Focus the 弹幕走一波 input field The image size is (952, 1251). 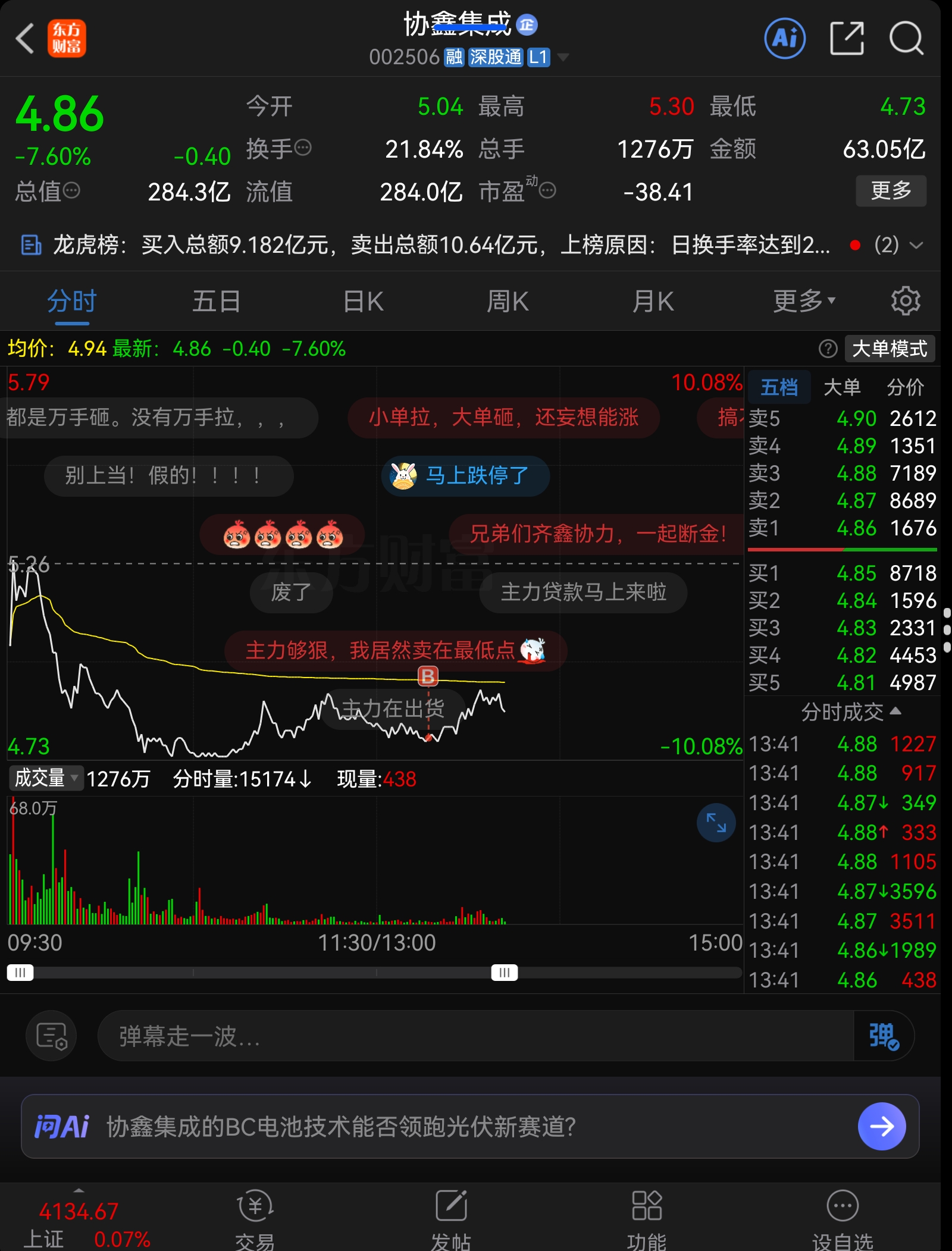(475, 1036)
